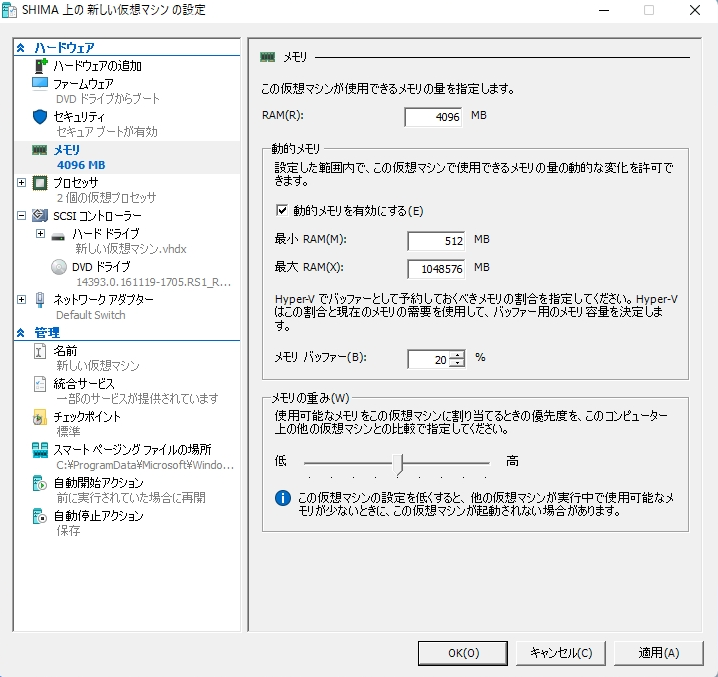Click the 新しい仮想マシン.vhdx text
This screenshot has width=718, height=677.
[x=131, y=249]
